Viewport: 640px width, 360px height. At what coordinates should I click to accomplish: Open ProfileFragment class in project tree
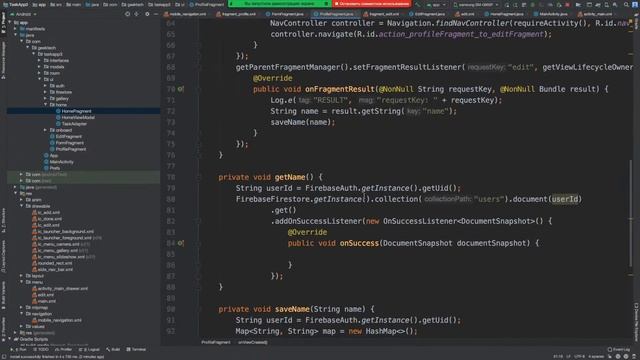(x=71, y=149)
